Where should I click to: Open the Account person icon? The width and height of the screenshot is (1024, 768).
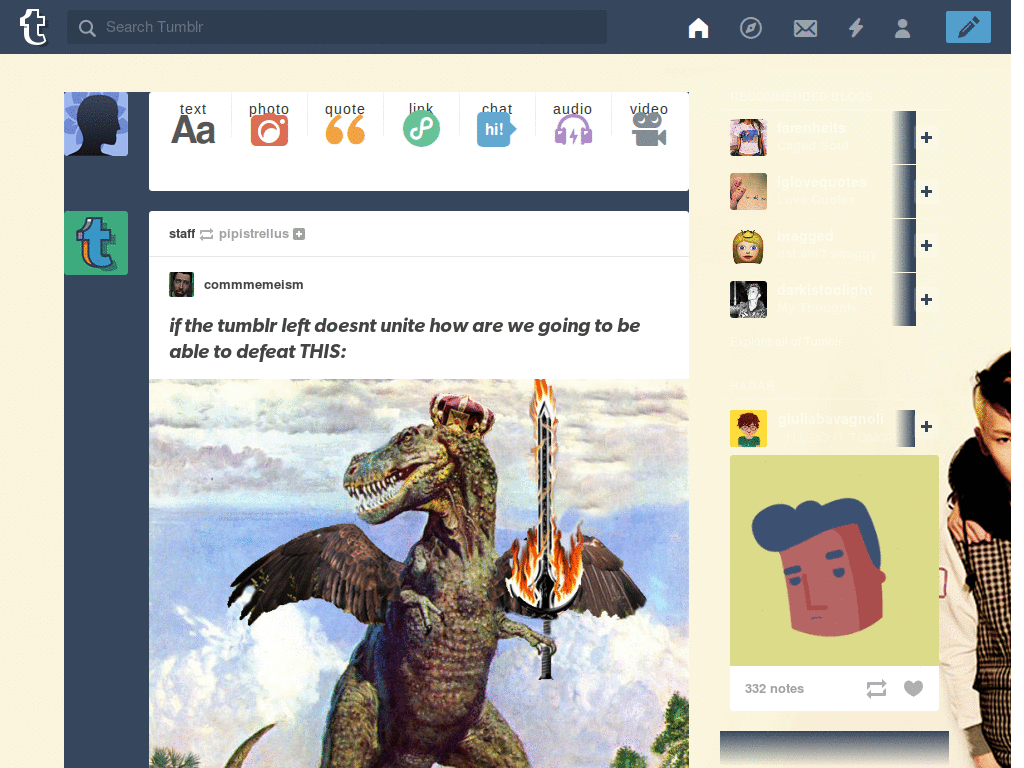coord(903,28)
